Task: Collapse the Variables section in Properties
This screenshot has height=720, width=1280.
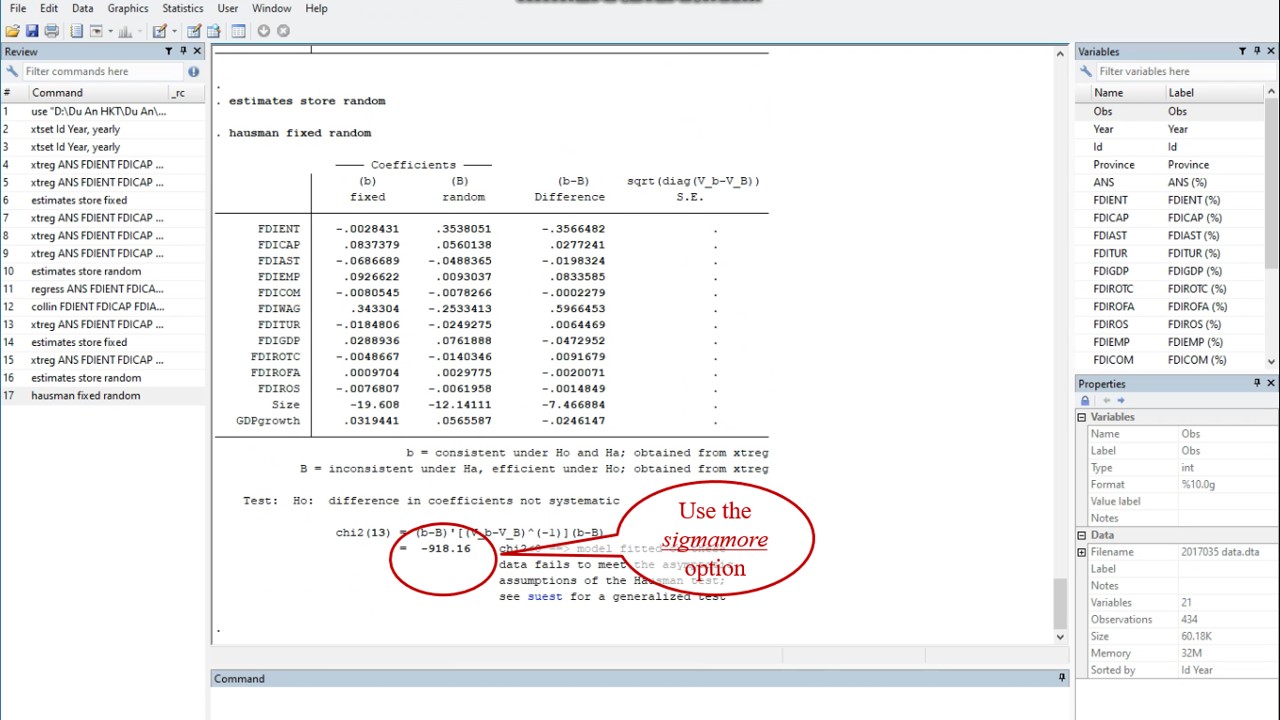Action: [1082, 417]
